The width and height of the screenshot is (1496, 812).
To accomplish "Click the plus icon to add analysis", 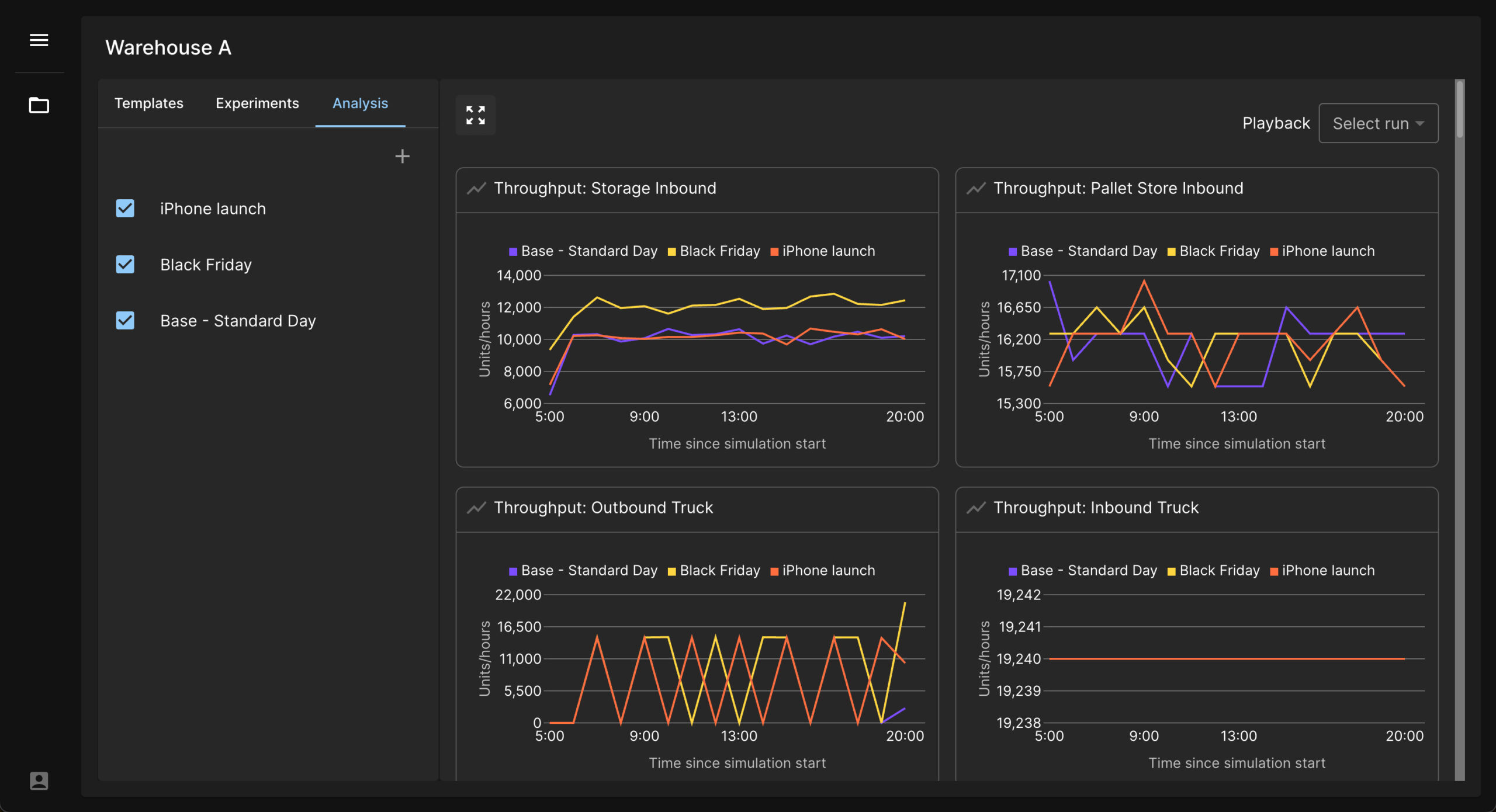I will pos(402,156).
